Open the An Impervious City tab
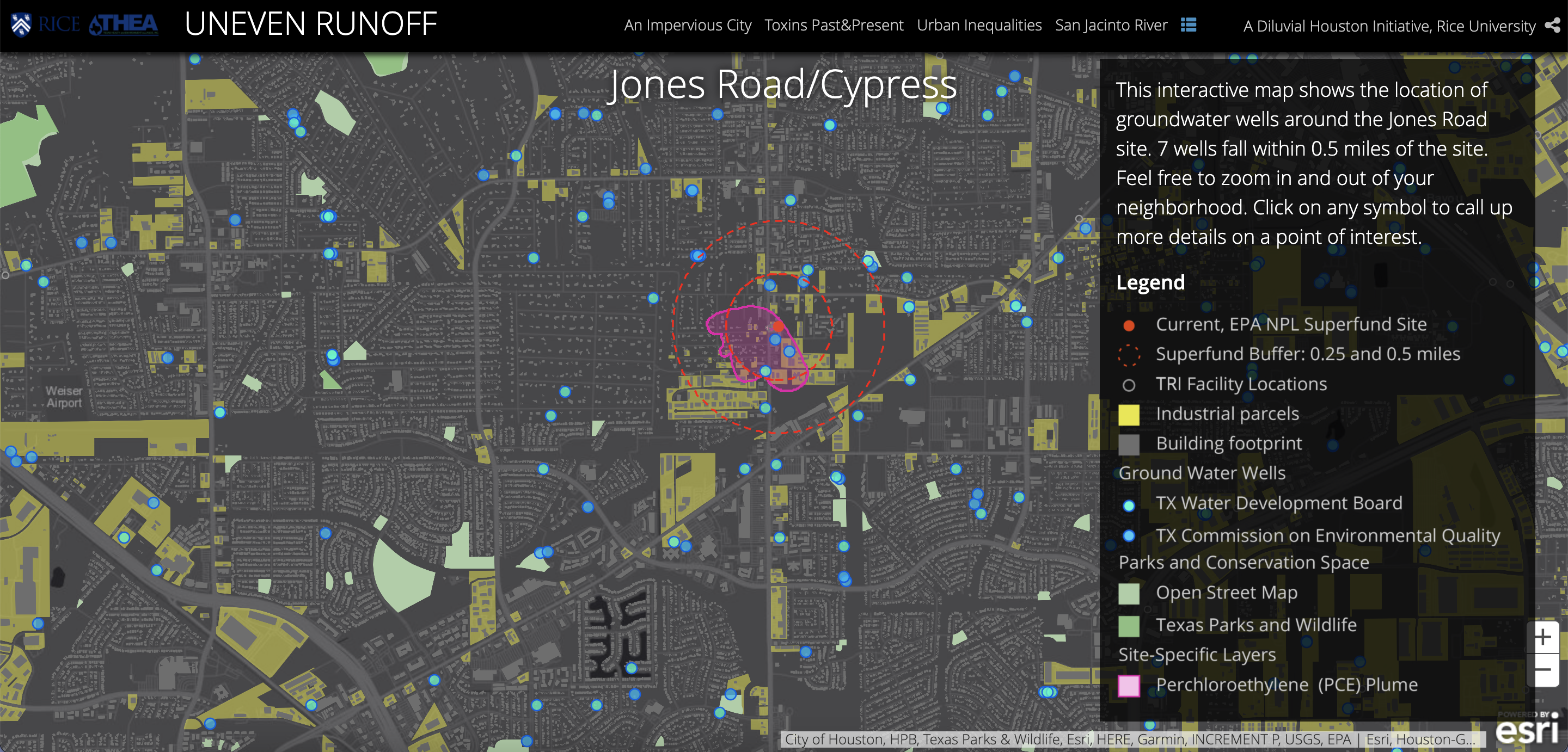This screenshot has width=1568, height=752. [x=687, y=26]
